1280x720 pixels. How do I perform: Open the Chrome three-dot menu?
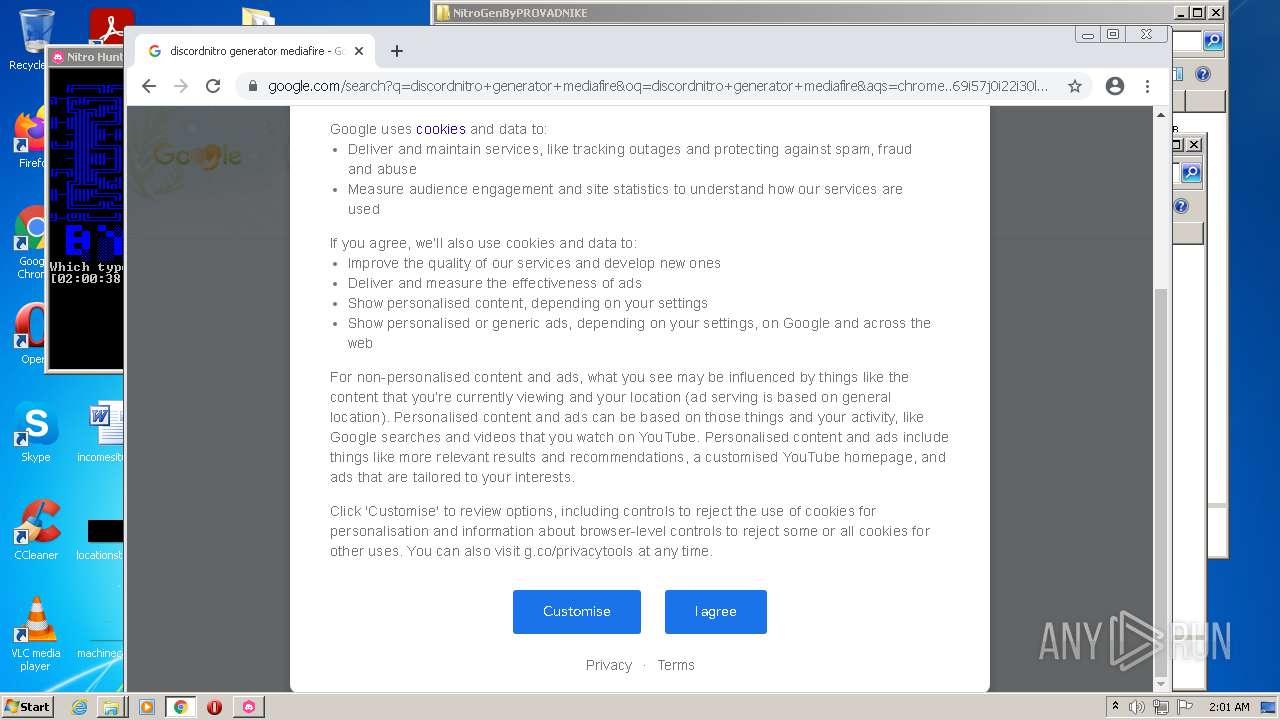point(1148,86)
